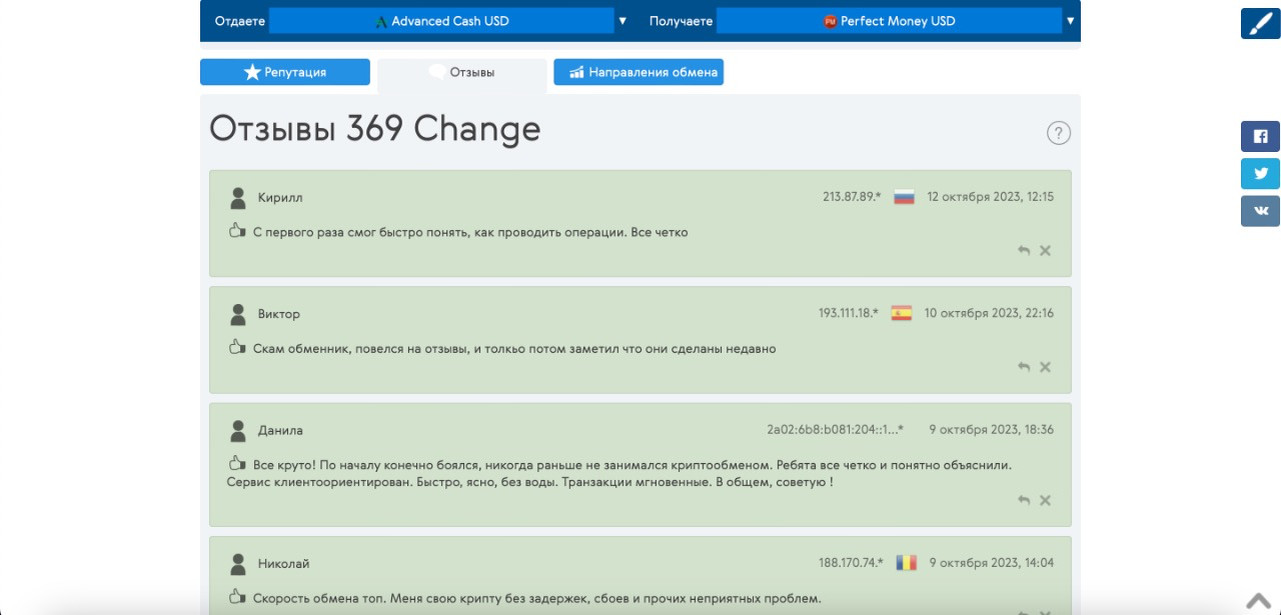1281x615 pixels.
Task: Click IP address 188.170.74.*
Action: (851, 563)
